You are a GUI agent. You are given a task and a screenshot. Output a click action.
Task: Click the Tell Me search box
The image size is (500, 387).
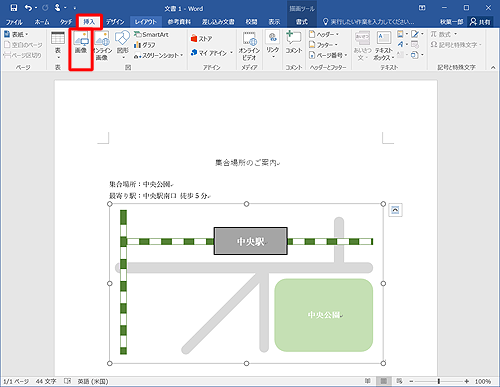(369, 22)
